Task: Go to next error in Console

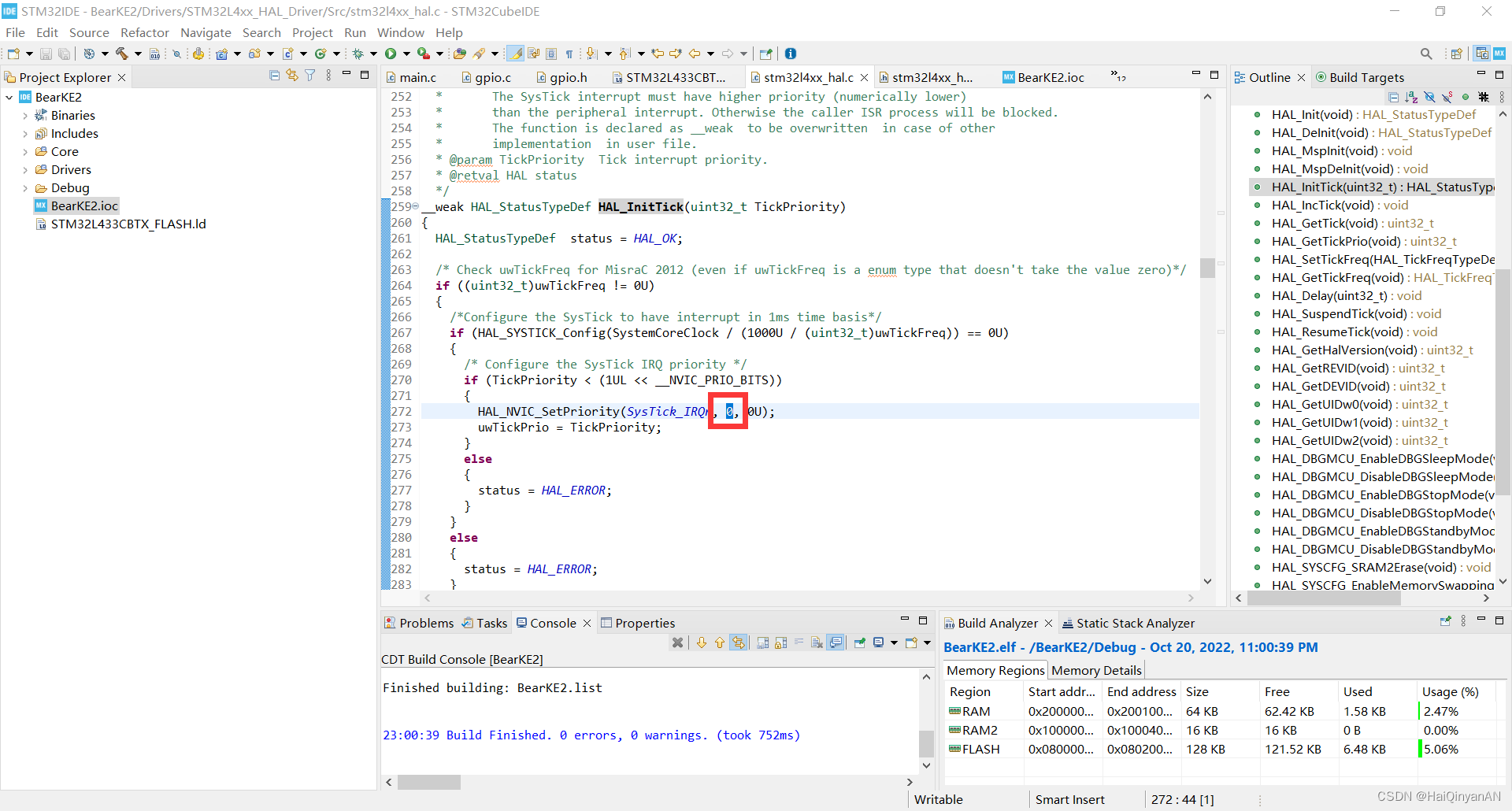Action: pos(701,643)
